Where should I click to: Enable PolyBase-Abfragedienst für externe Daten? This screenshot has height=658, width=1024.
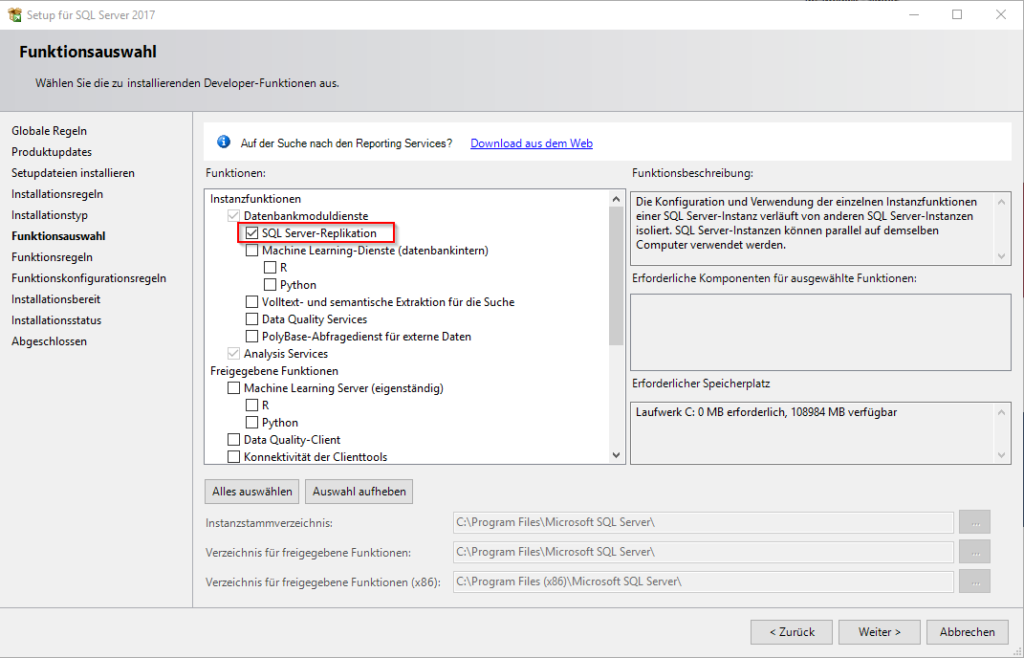tap(252, 337)
